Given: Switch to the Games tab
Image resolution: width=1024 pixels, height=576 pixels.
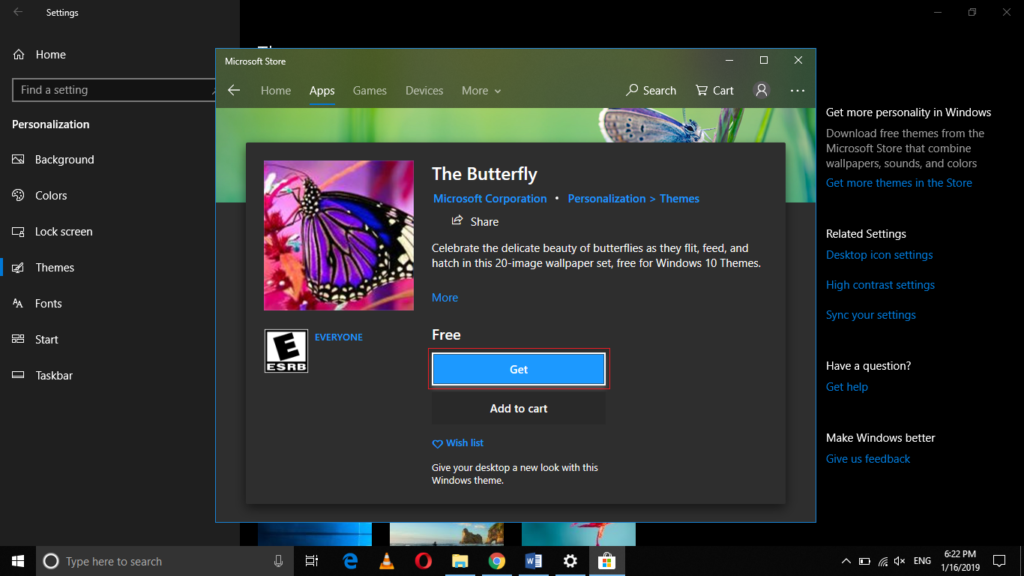Looking at the screenshot, I should (369, 90).
